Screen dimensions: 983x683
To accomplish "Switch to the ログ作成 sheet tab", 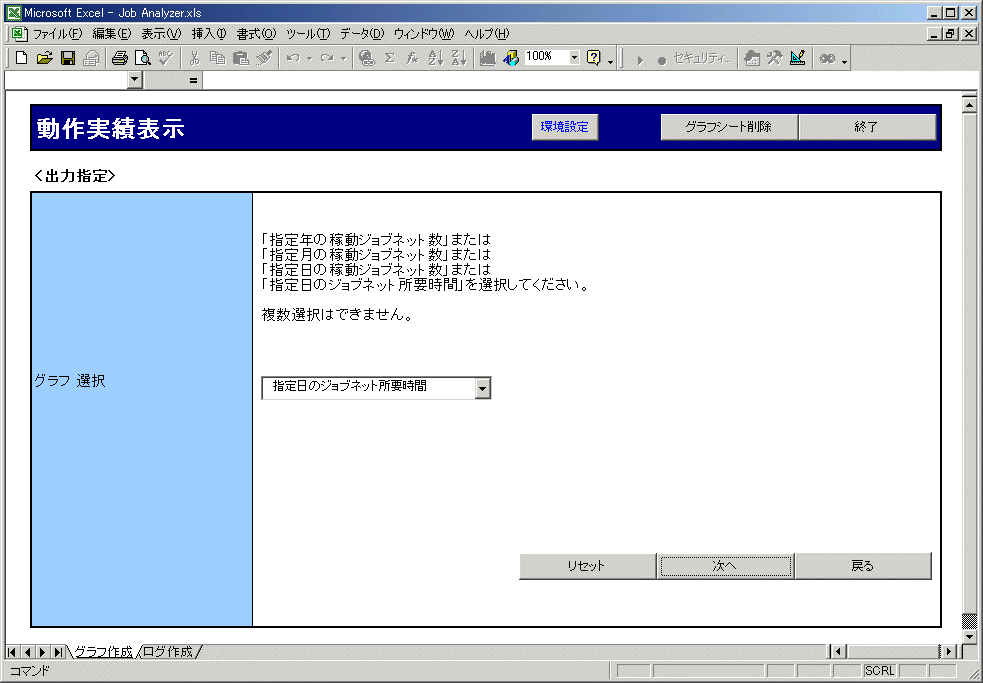I will coord(168,652).
